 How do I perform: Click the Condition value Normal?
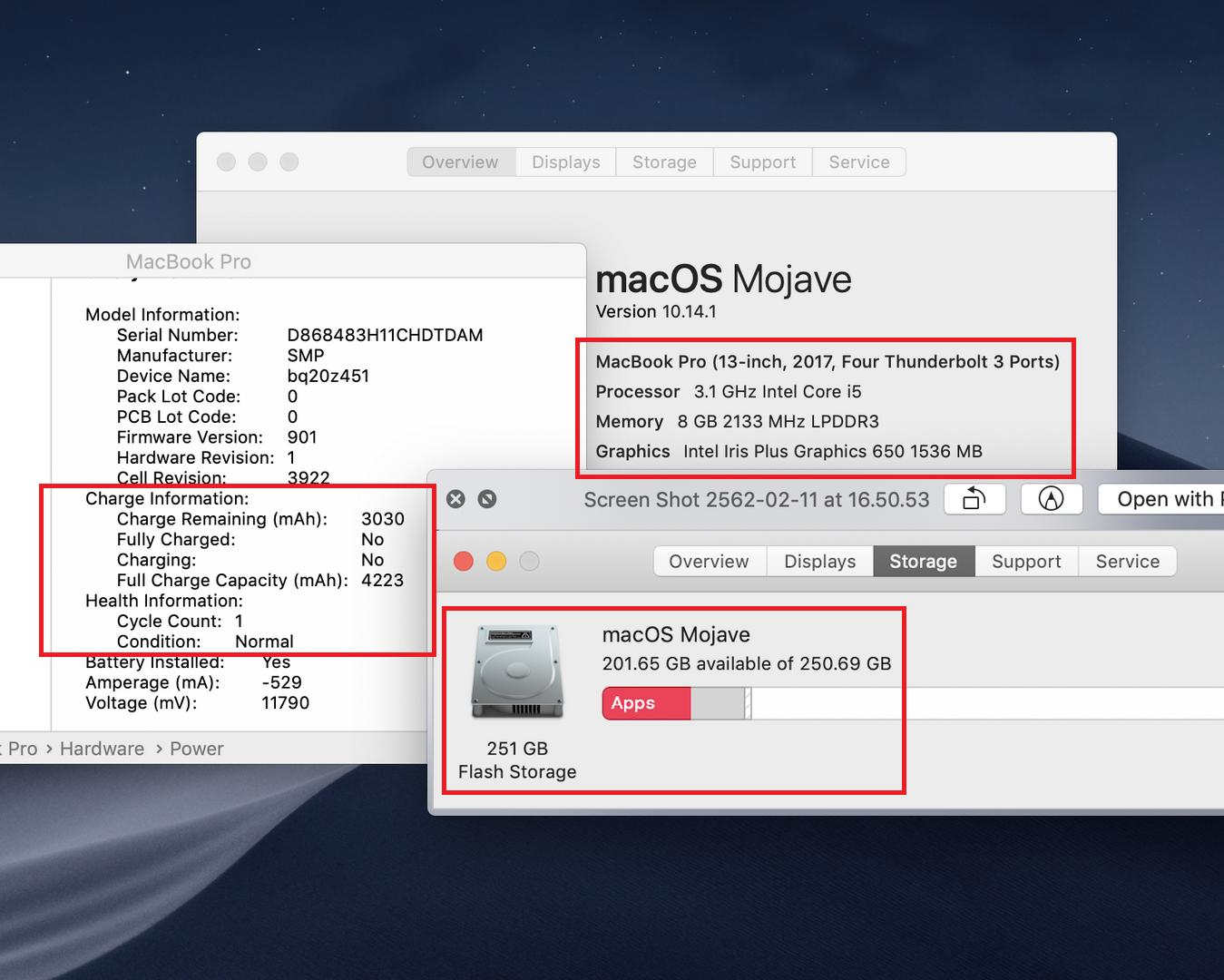pos(264,642)
